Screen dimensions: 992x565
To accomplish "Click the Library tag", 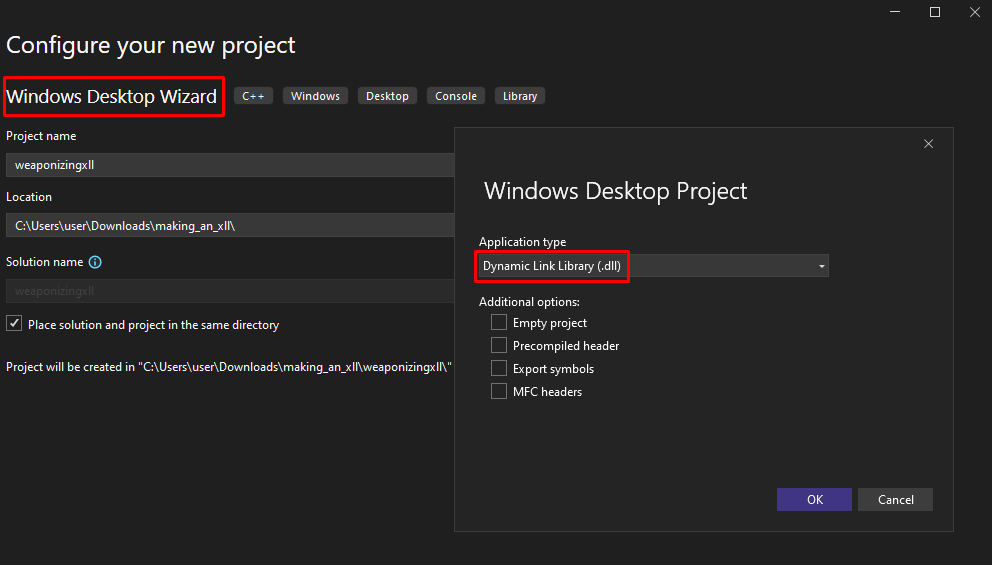I will click(519, 96).
